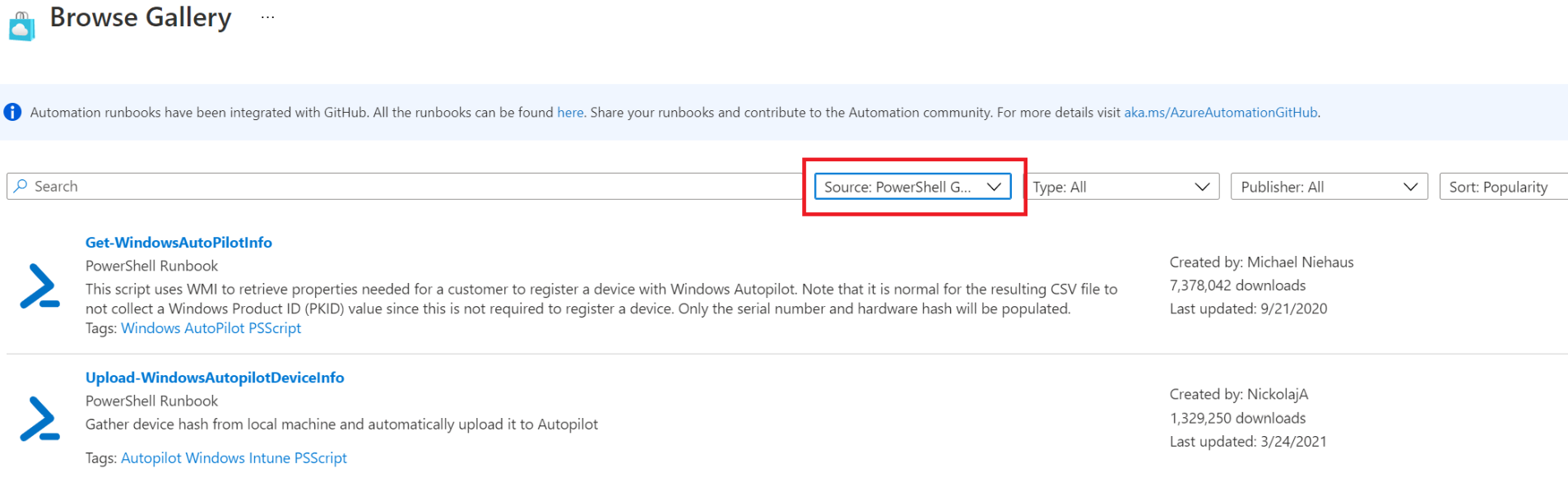Screen dimensions: 1568x492
Task: Open the Get-WindowsAutoPilotInfo runbook
Action: click(179, 242)
